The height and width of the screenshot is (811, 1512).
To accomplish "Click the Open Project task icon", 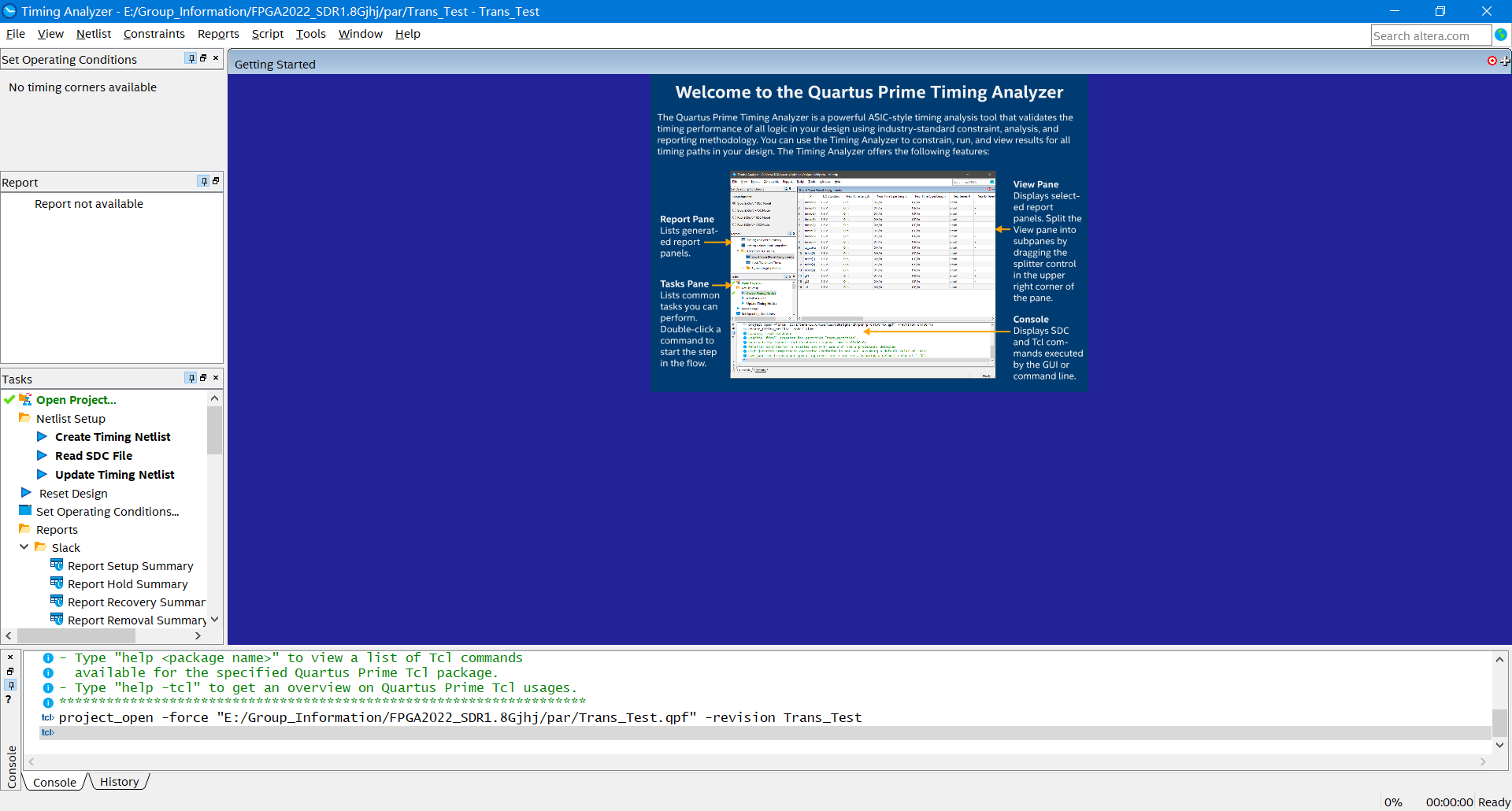I will point(25,399).
